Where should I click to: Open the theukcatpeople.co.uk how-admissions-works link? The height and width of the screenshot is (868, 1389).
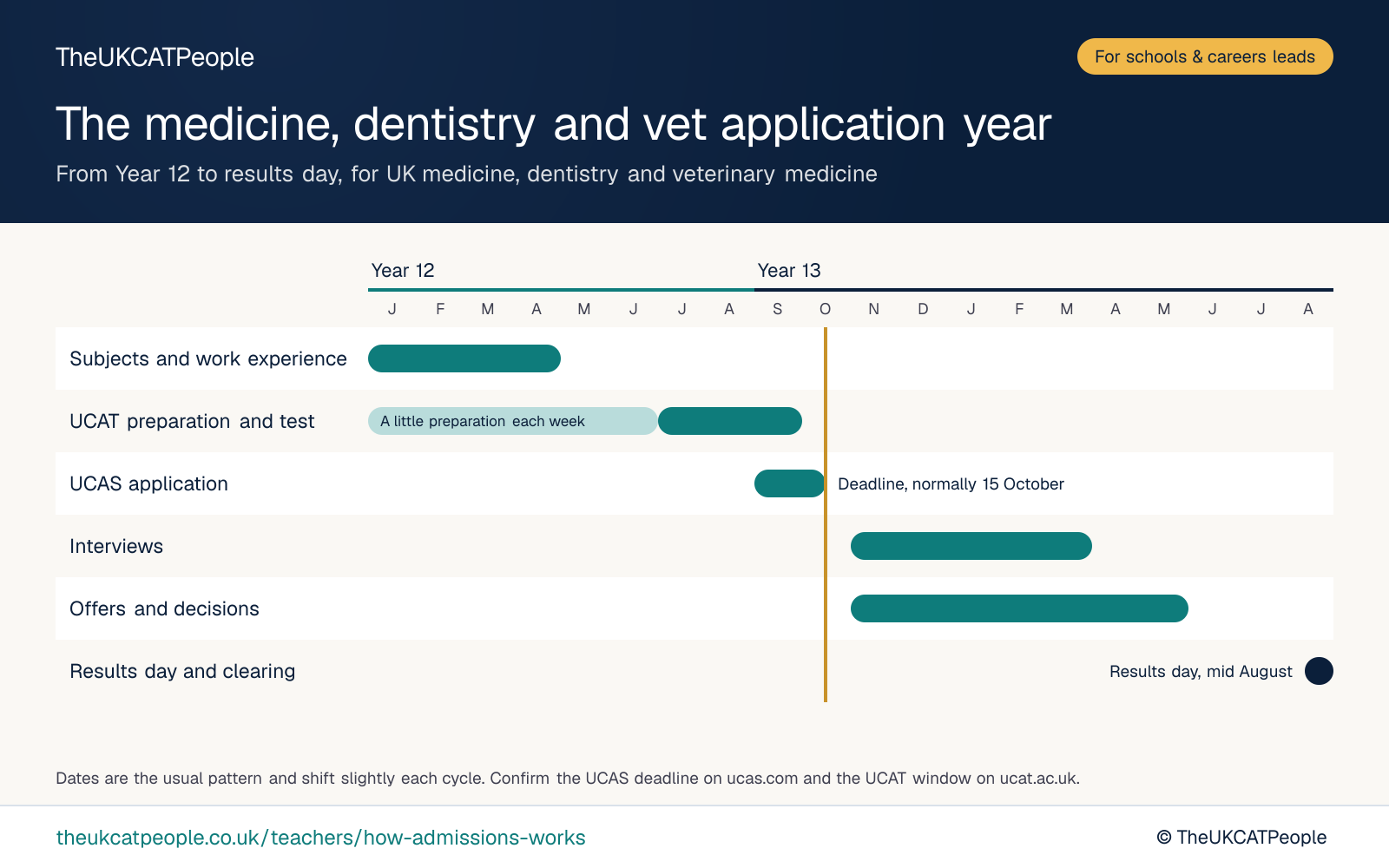(x=320, y=838)
